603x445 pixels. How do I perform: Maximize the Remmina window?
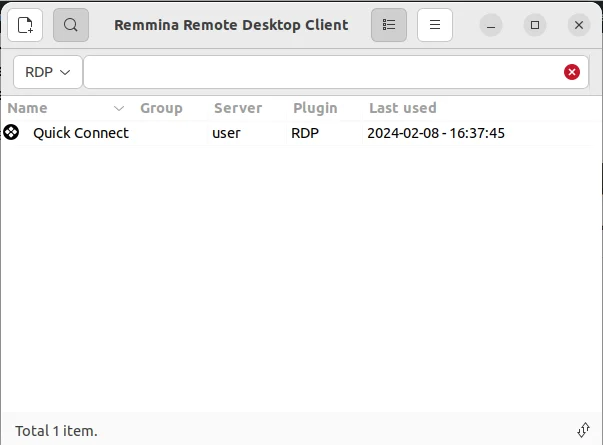coord(535,25)
